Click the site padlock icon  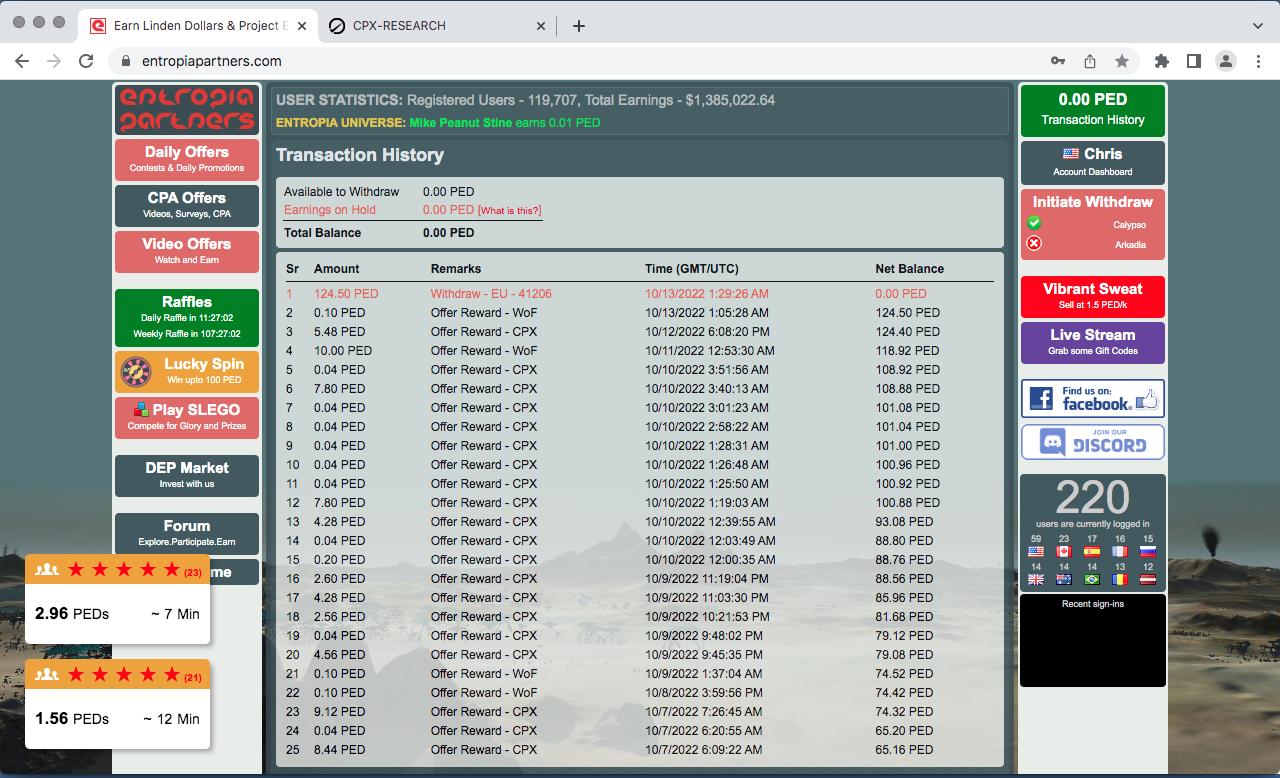coord(125,61)
